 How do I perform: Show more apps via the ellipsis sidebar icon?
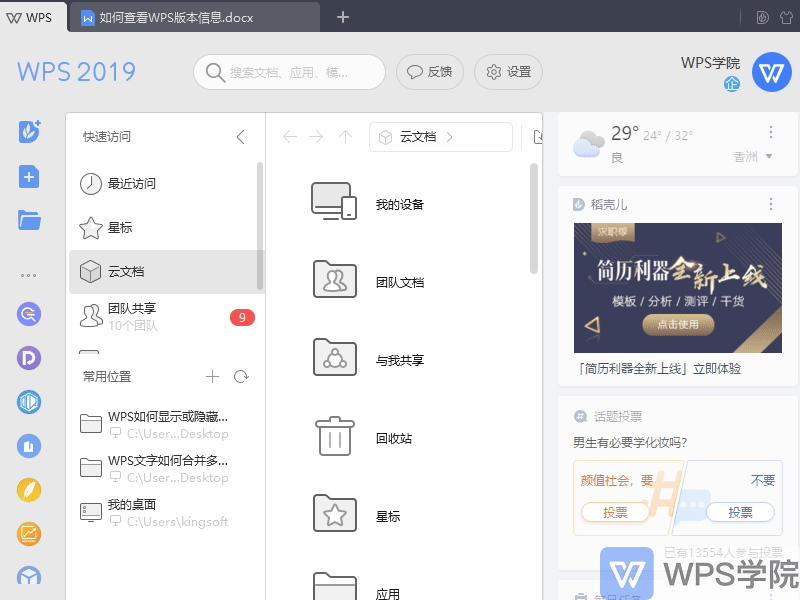(x=28, y=274)
